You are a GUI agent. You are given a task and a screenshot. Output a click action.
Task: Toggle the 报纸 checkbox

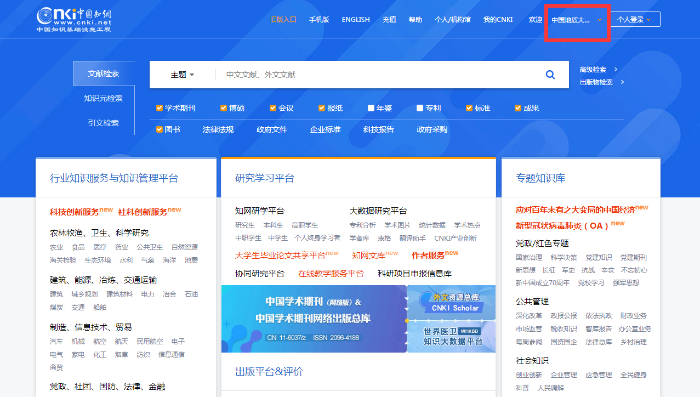coord(321,108)
